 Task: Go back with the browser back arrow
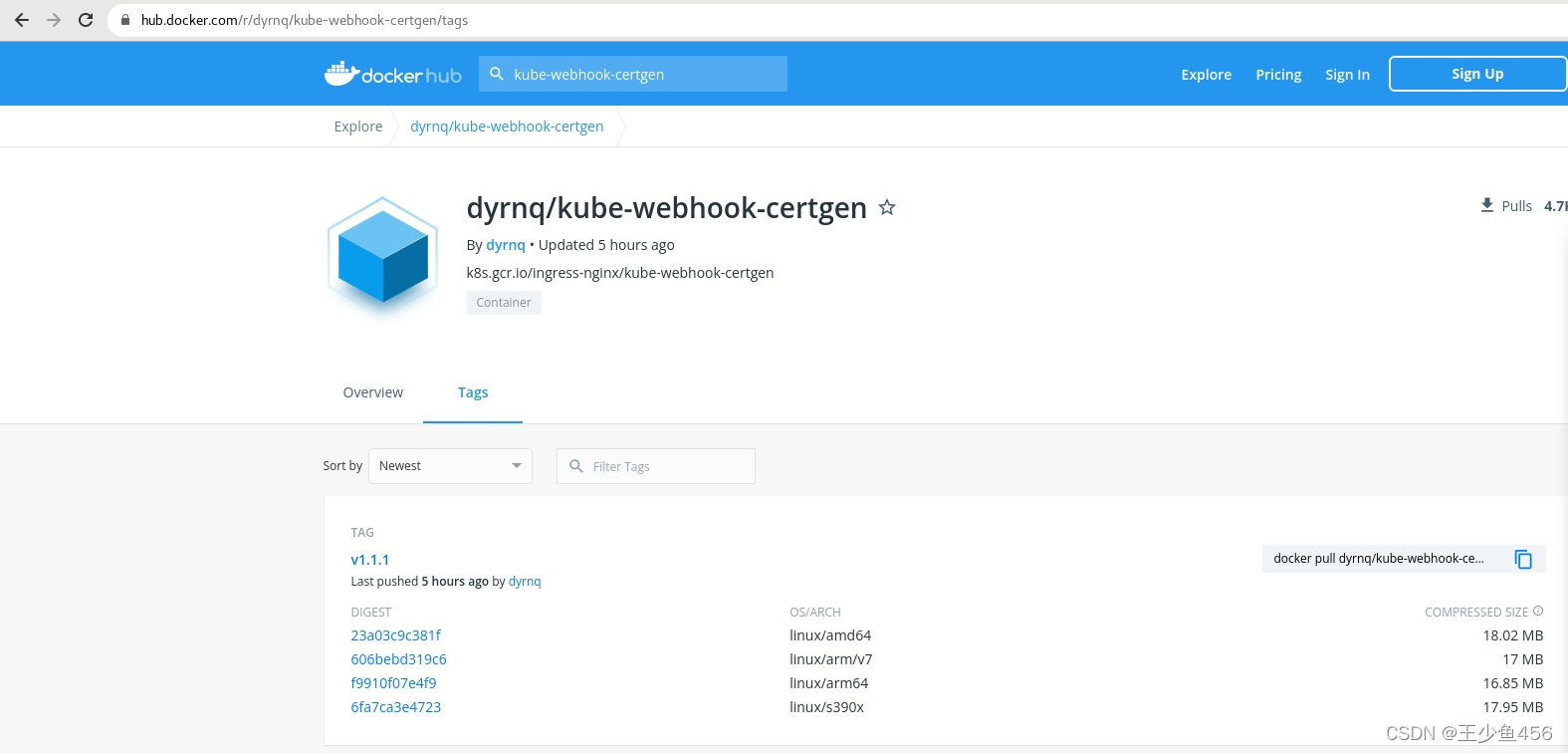22,20
